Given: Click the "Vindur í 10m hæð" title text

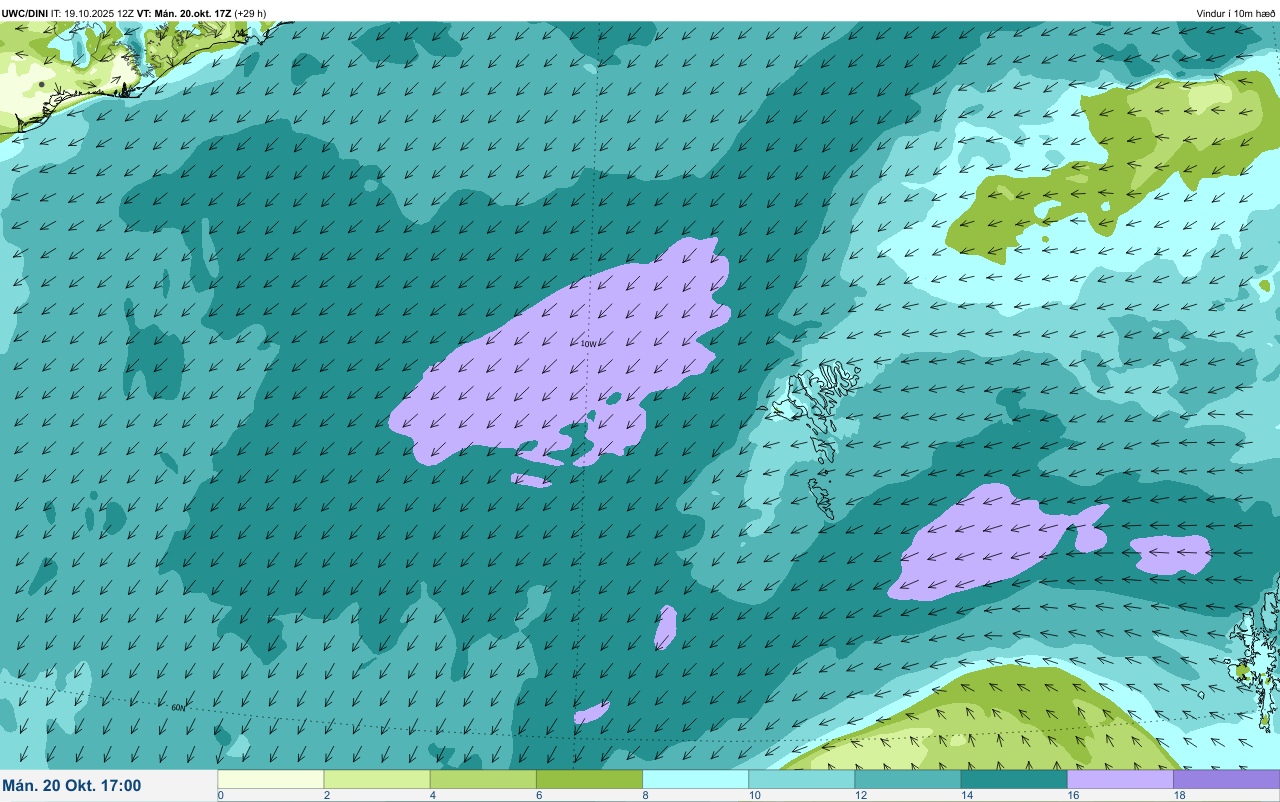Looking at the screenshot, I should coord(1236,13).
